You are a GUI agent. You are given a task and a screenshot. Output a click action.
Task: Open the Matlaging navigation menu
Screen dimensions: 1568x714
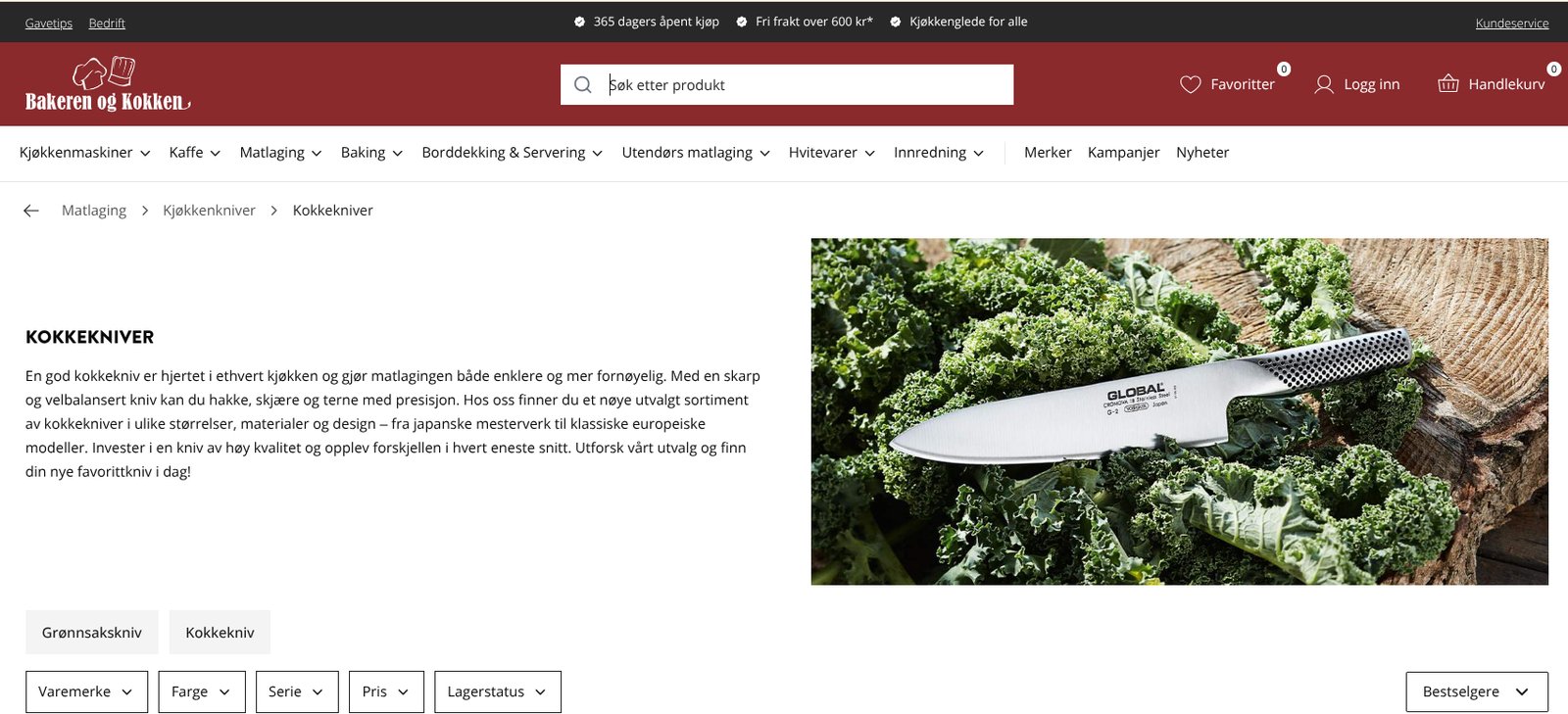pos(280,153)
